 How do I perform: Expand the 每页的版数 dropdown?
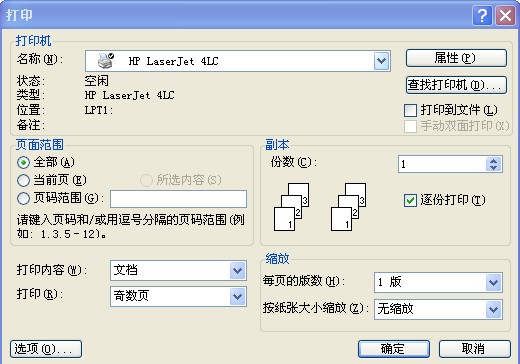(494, 283)
